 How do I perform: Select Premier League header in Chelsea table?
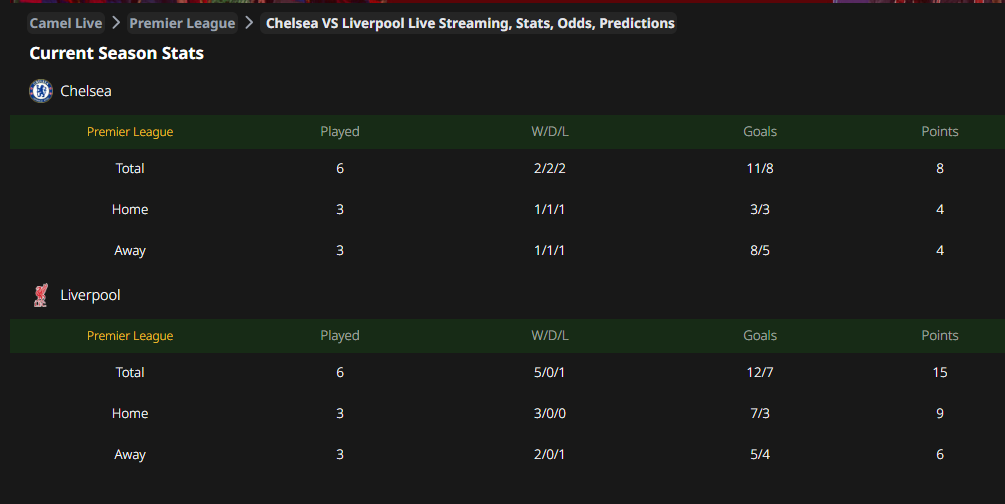[130, 132]
